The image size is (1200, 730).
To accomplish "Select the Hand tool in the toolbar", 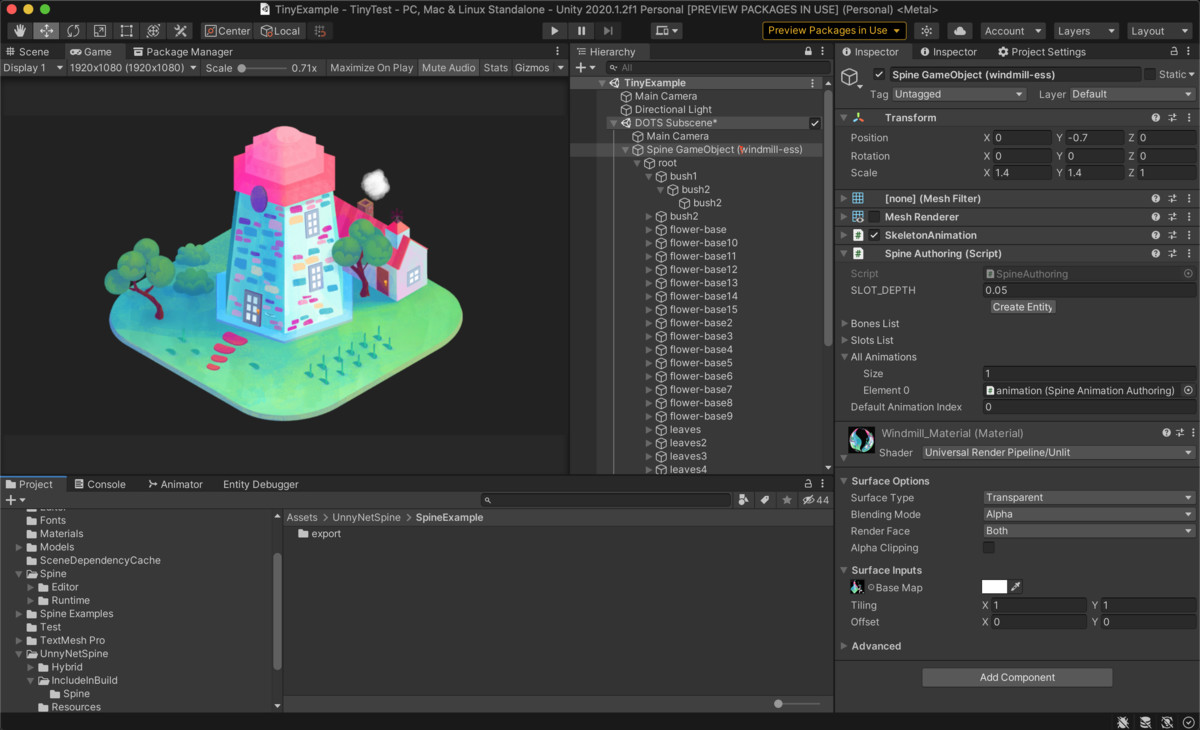I will 18,31.
